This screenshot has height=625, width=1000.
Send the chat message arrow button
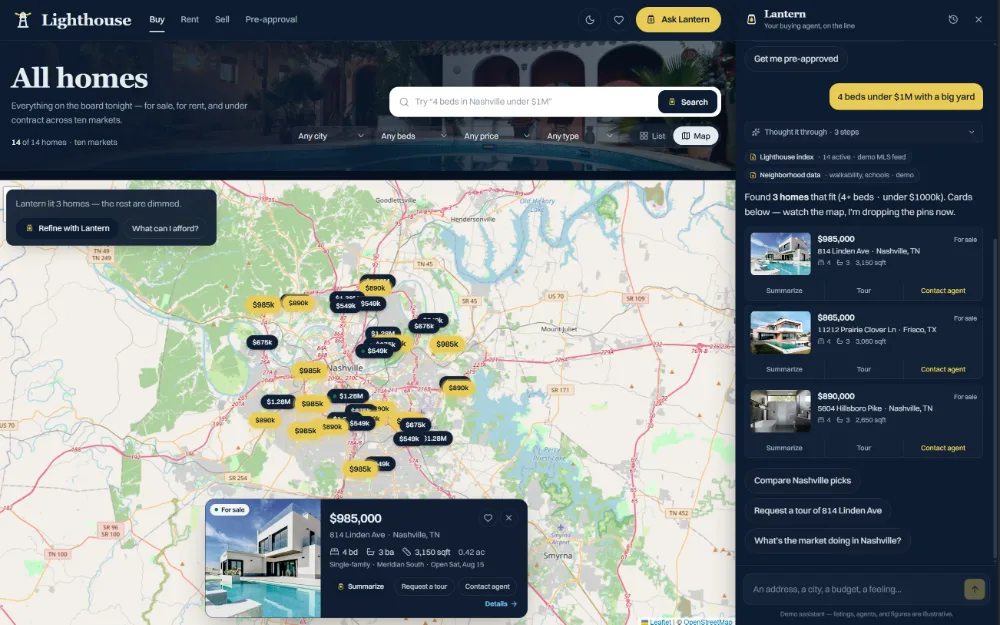coord(974,589)
